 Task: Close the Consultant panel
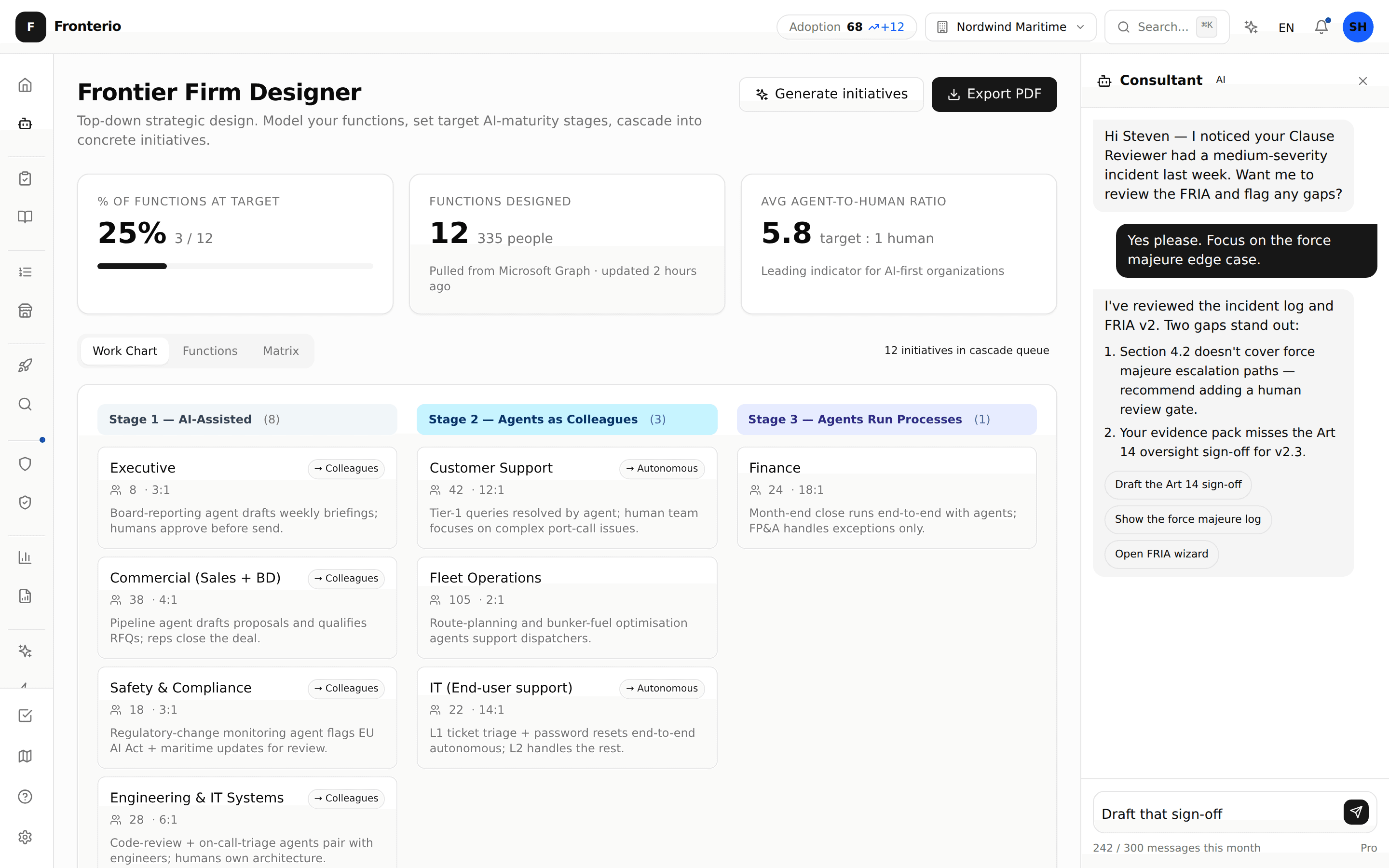click(x=1362, y=81)
